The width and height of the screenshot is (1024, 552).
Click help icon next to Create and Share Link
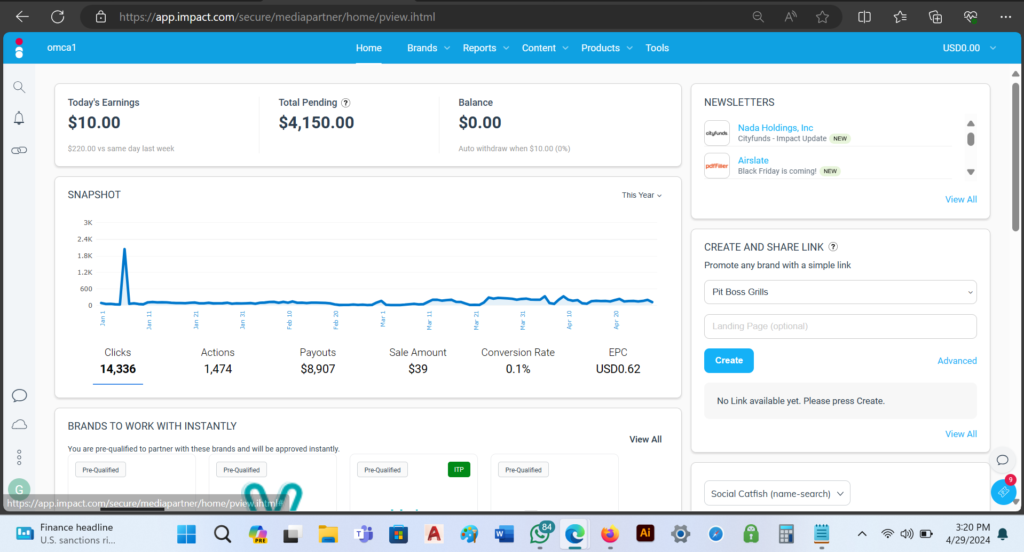[833, 247]
